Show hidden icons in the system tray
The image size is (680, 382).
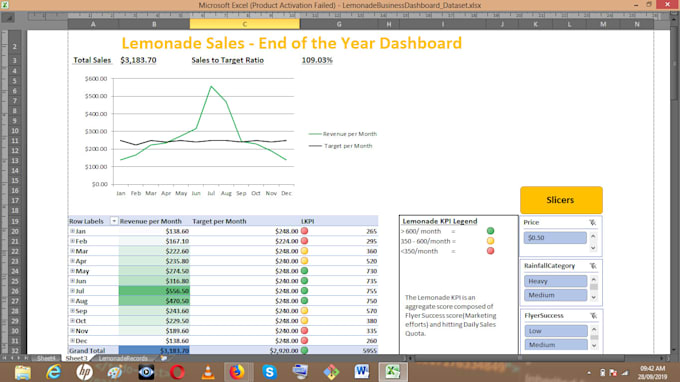[x=589, y=373]
